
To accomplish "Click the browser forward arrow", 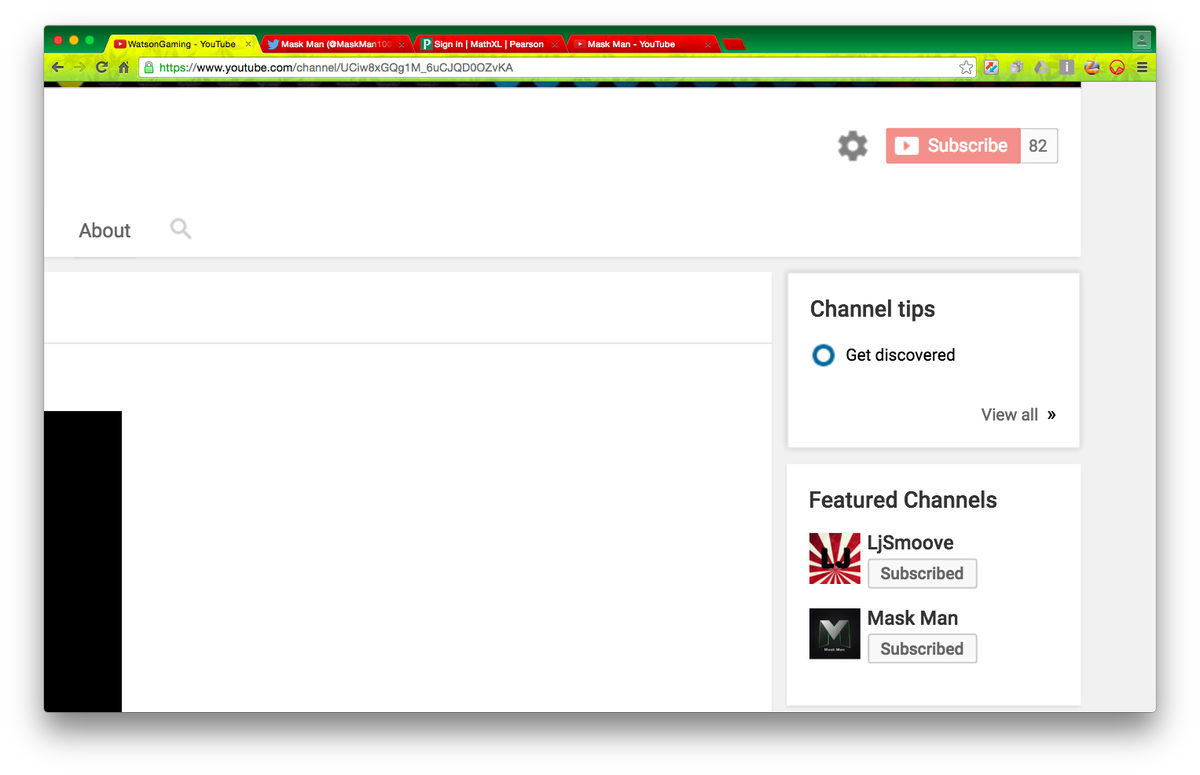I will (x=80, y=68).
